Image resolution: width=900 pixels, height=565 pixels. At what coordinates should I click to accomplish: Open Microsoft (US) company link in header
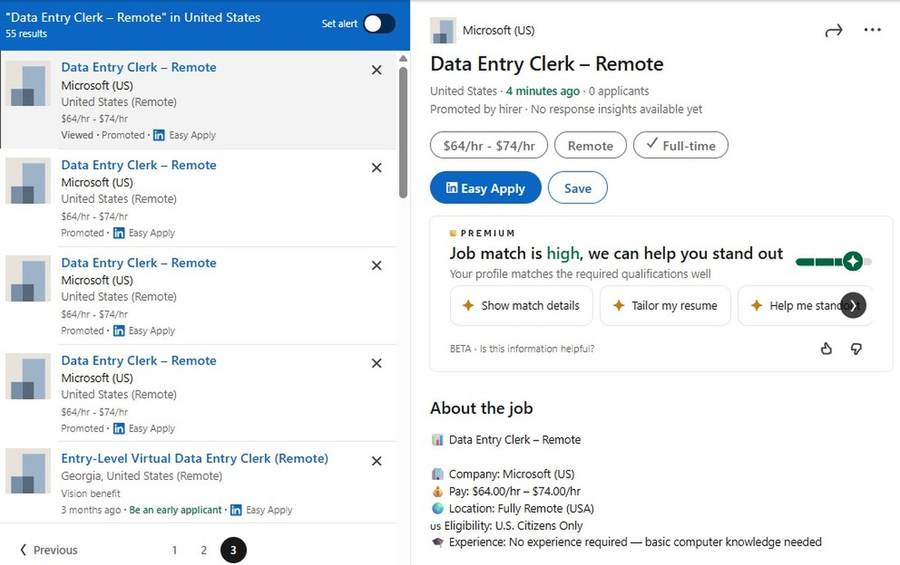(498, 30)
